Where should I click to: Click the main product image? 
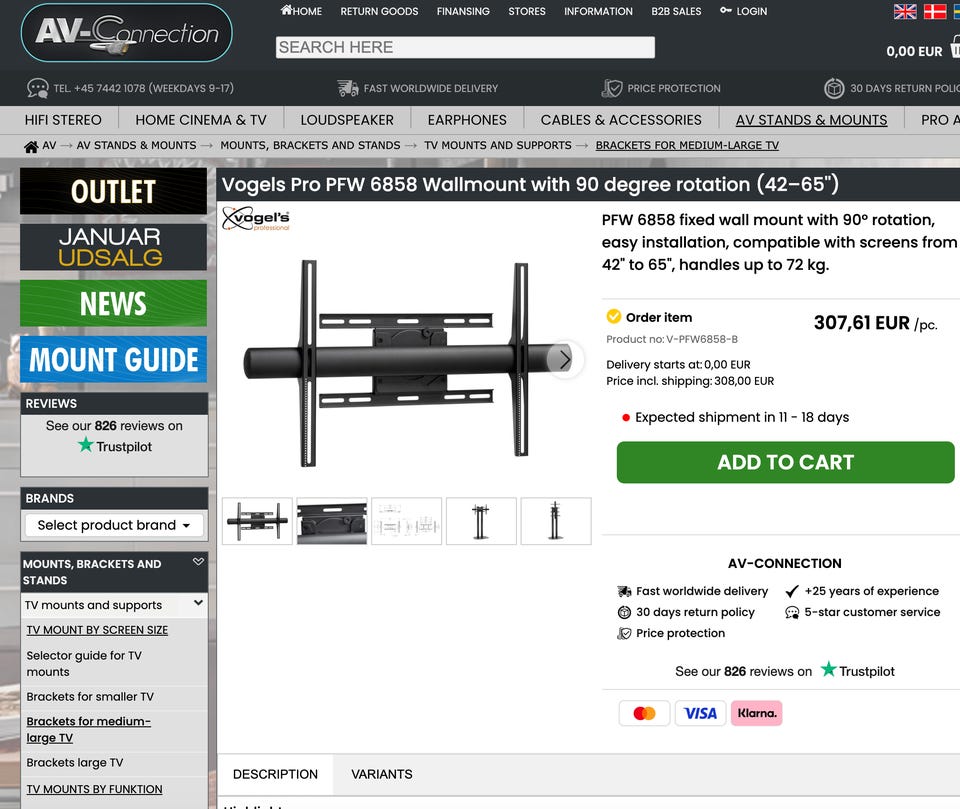407,363
